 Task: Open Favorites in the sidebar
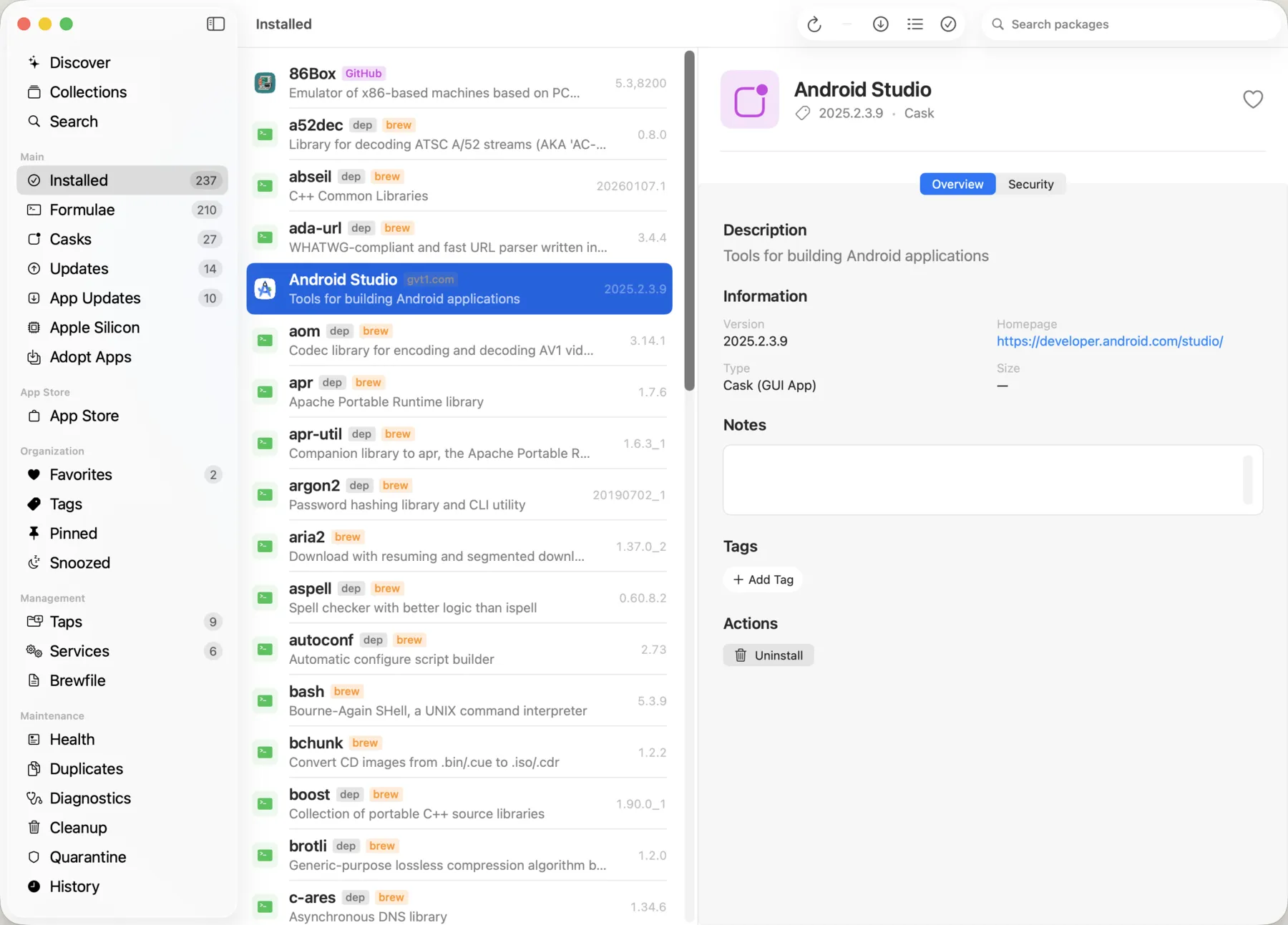[122, 474]
